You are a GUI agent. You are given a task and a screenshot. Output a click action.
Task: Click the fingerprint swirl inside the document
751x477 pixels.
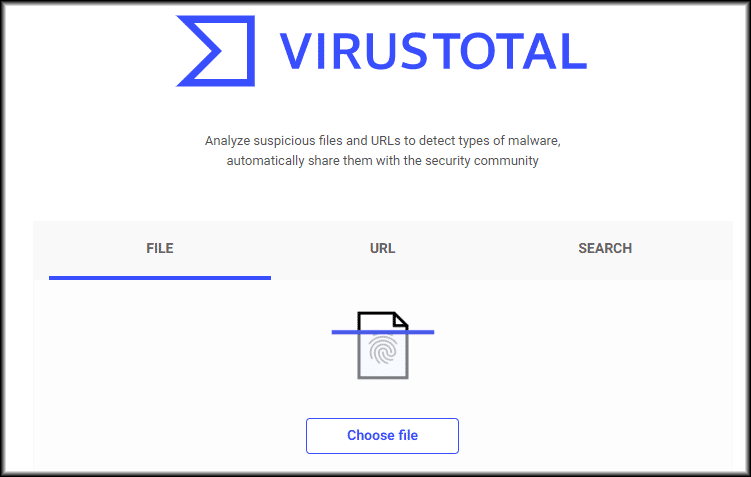click(383, 350)
